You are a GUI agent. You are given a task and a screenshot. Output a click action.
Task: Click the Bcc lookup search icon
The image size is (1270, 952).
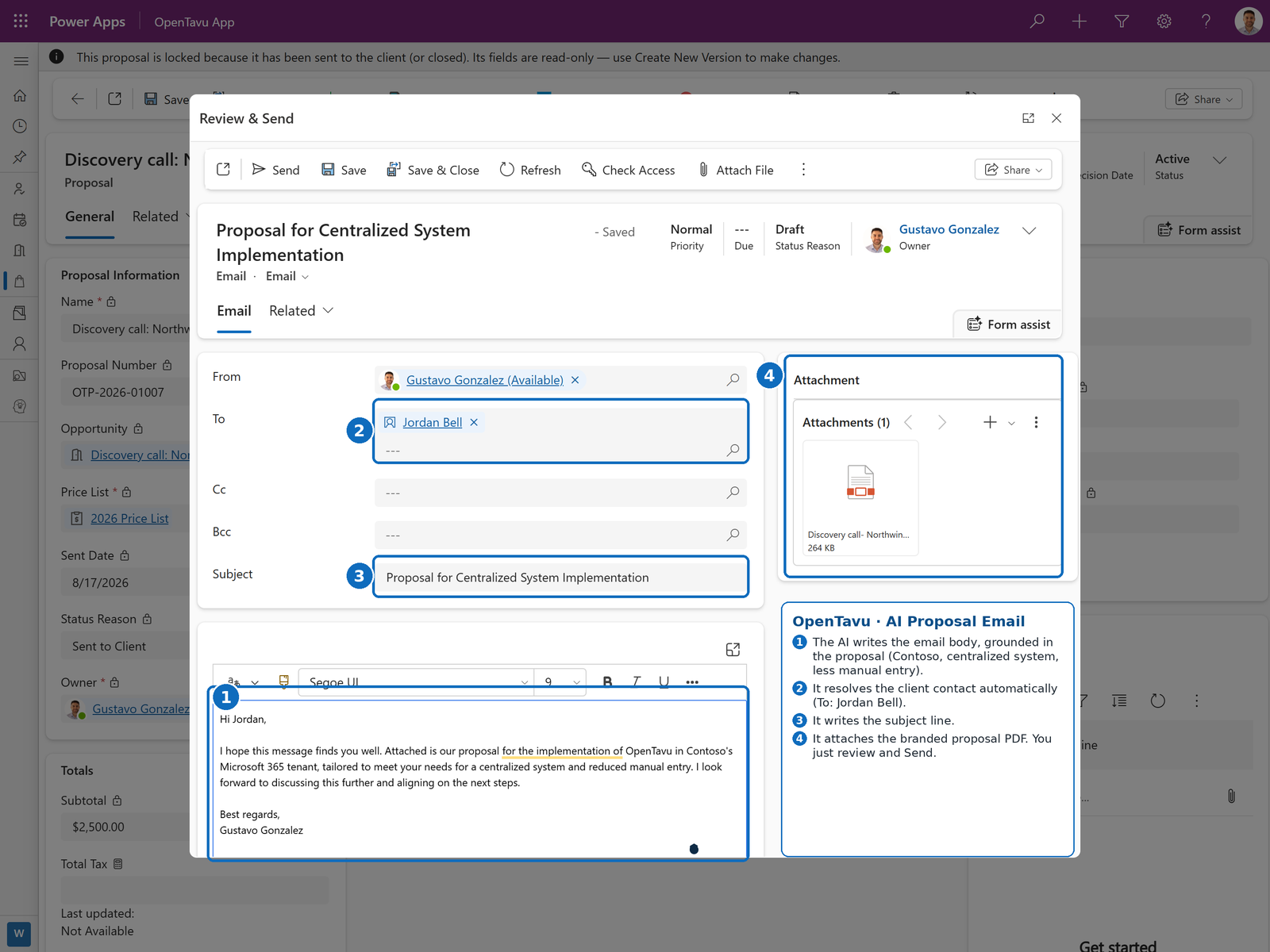733,535
